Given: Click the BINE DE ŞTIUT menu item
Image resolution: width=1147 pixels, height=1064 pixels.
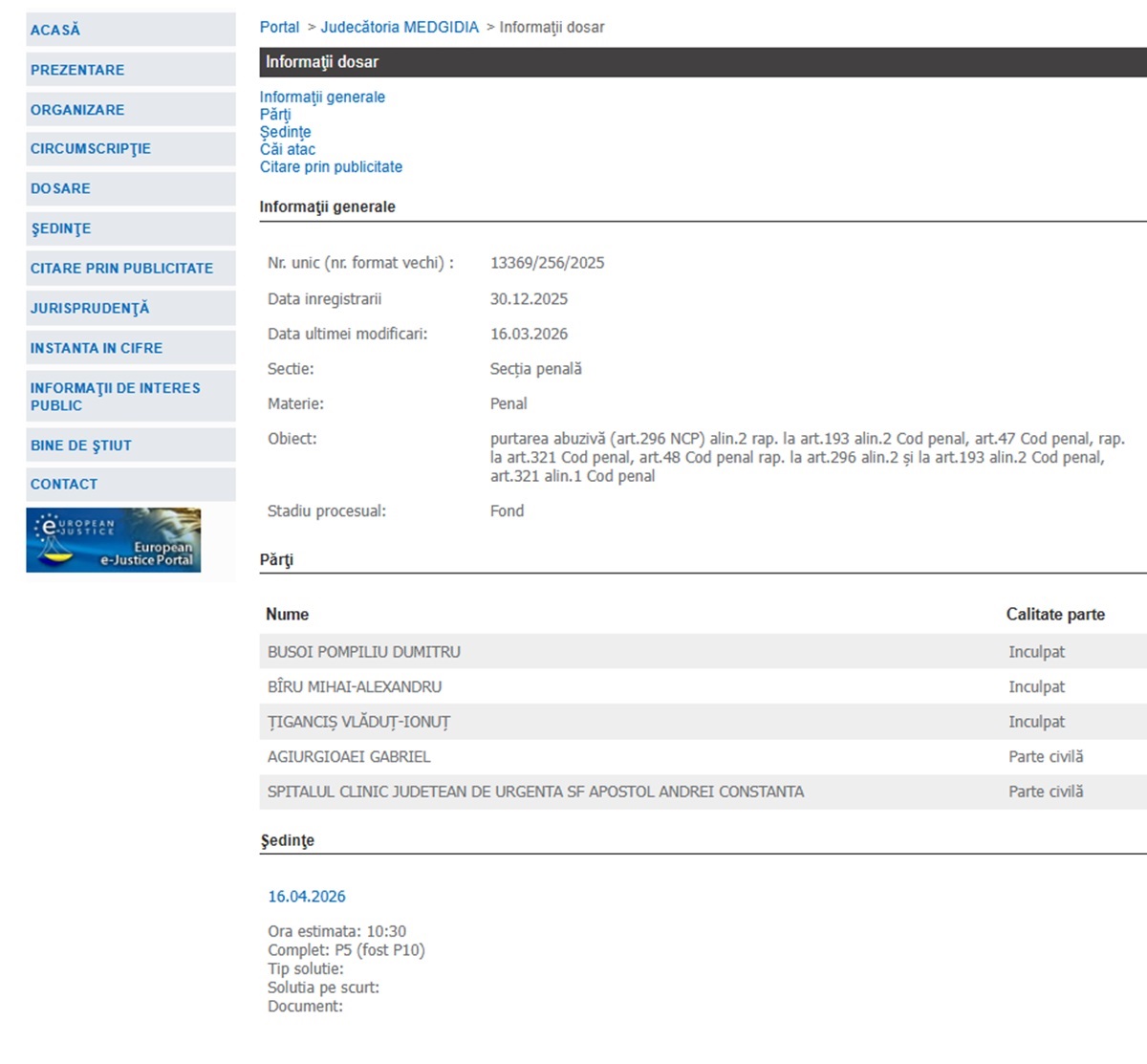Looking at the screenshot, I should [81, 445].
